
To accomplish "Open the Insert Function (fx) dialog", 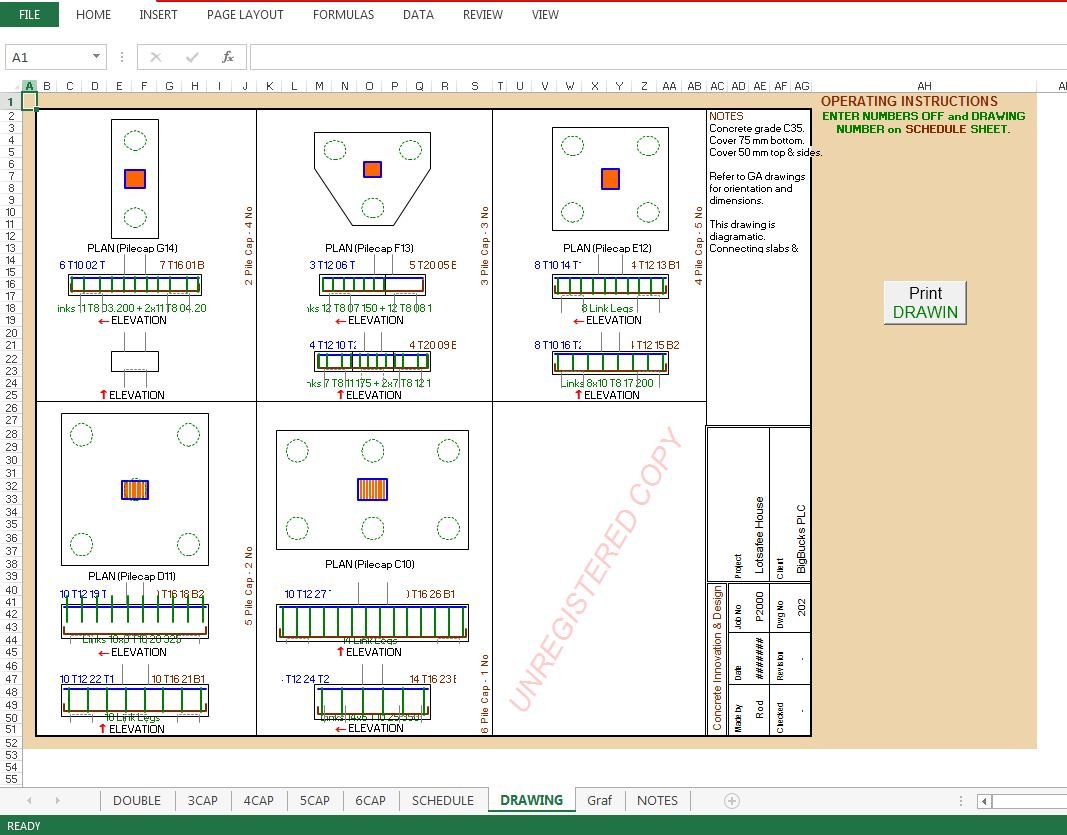I will click(x=230, y=57).
